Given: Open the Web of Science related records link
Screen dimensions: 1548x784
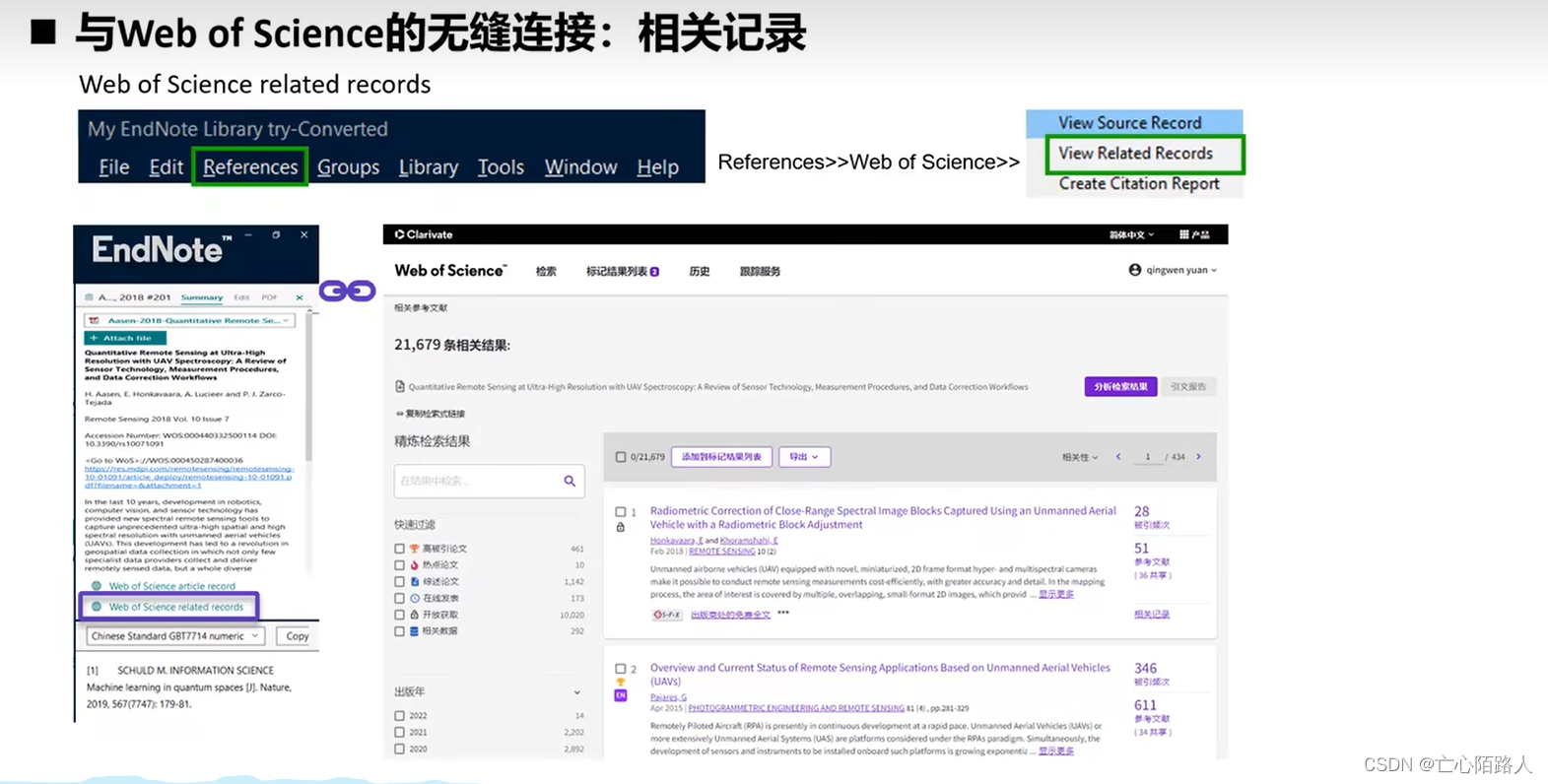Looking at the screenshot, I should pyautogui.click(x=175, y=607).
